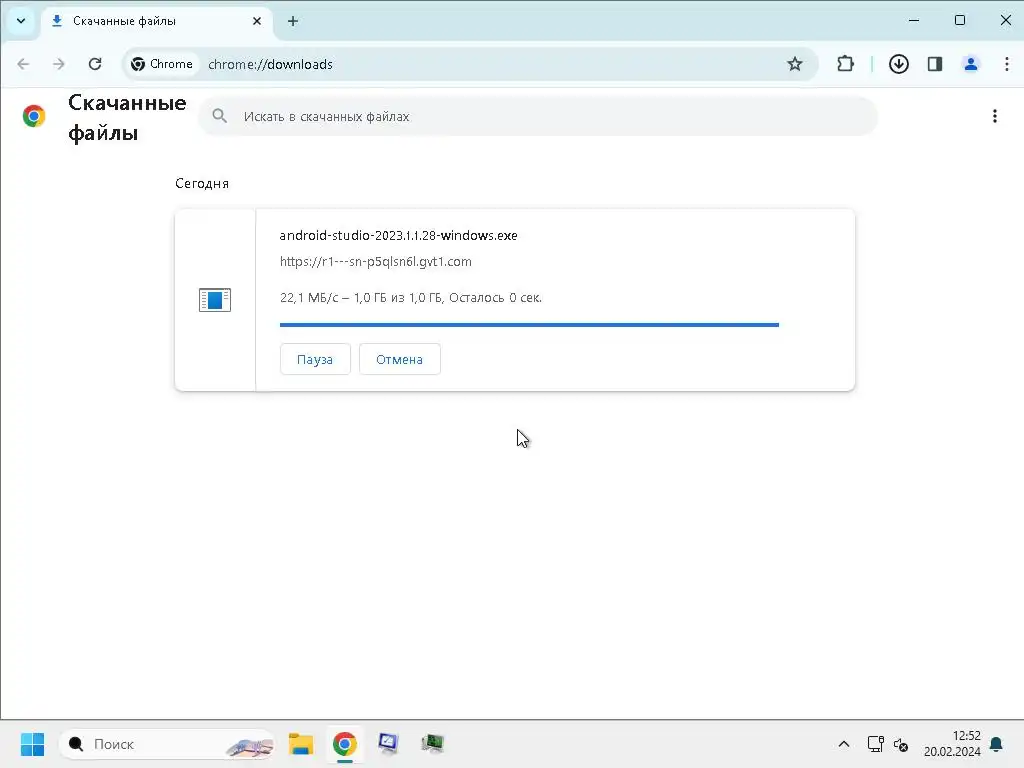1024x768 pixels.
Task: Click the download speed status text
Action: (411, 298)
